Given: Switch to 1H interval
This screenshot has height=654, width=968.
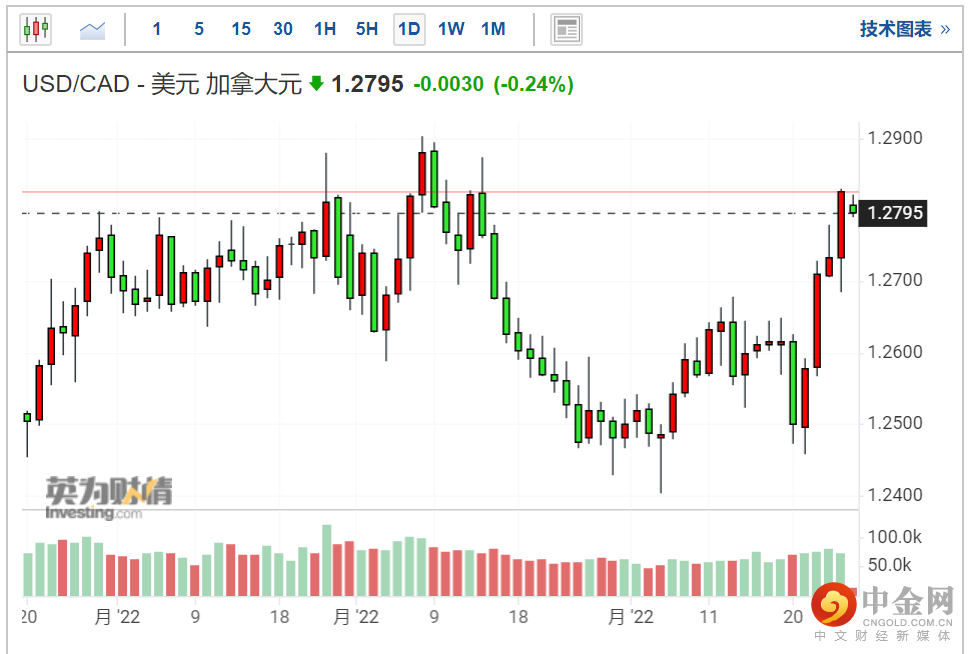Looking at the screenshot, I should (x=325, y=29).
